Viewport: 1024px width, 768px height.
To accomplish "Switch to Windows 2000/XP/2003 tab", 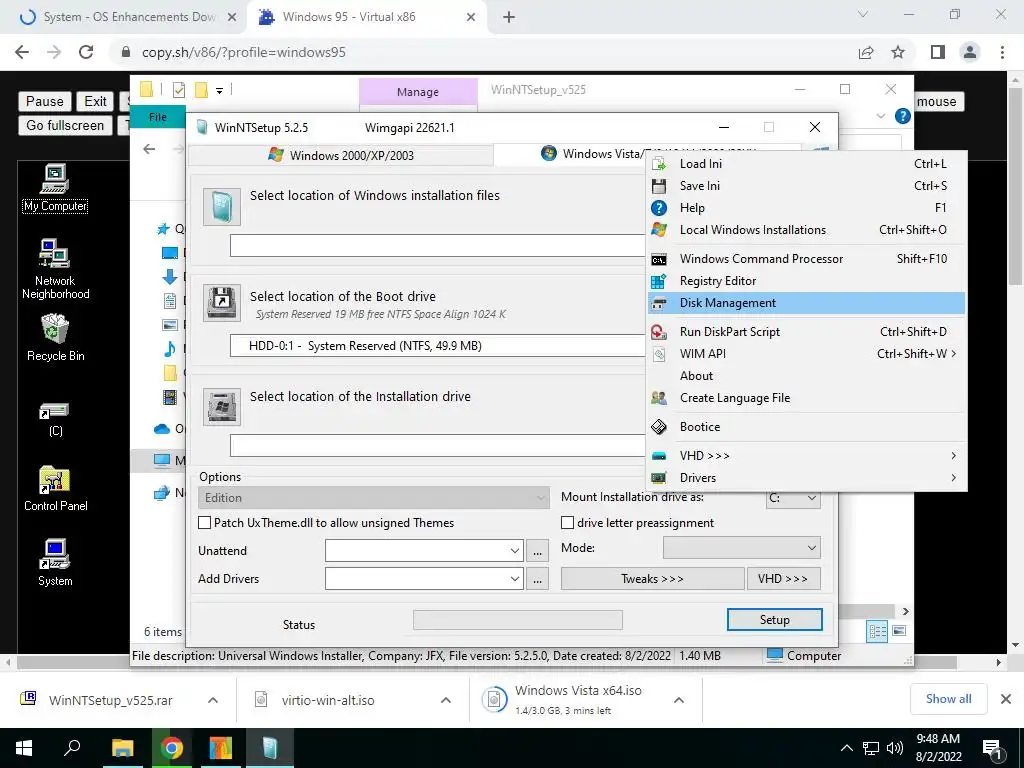I will pyautogui.click(x=341, y=155).
